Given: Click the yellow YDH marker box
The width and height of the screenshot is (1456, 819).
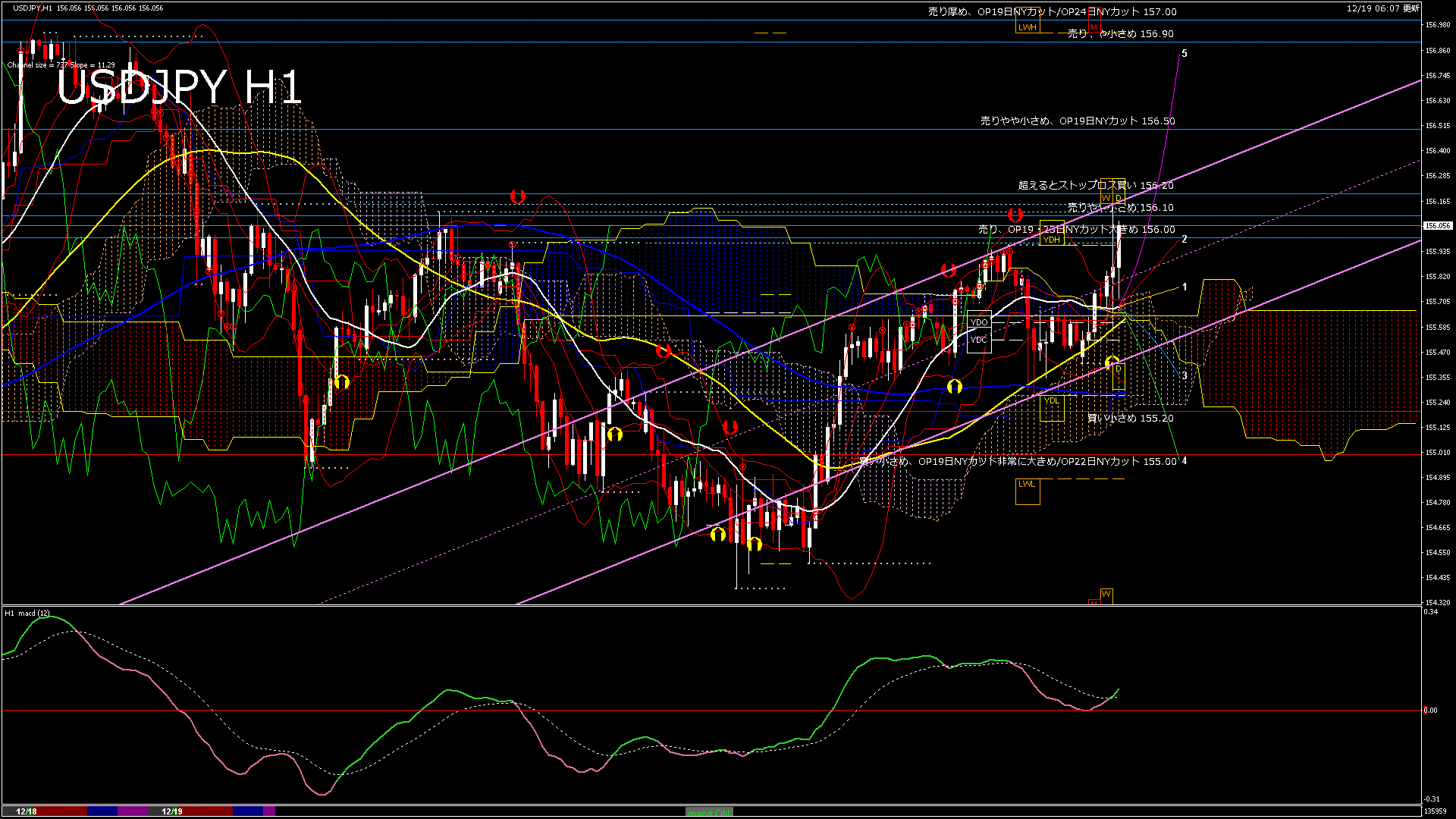Looking at the screenshot, I should tap(1051, 240).
